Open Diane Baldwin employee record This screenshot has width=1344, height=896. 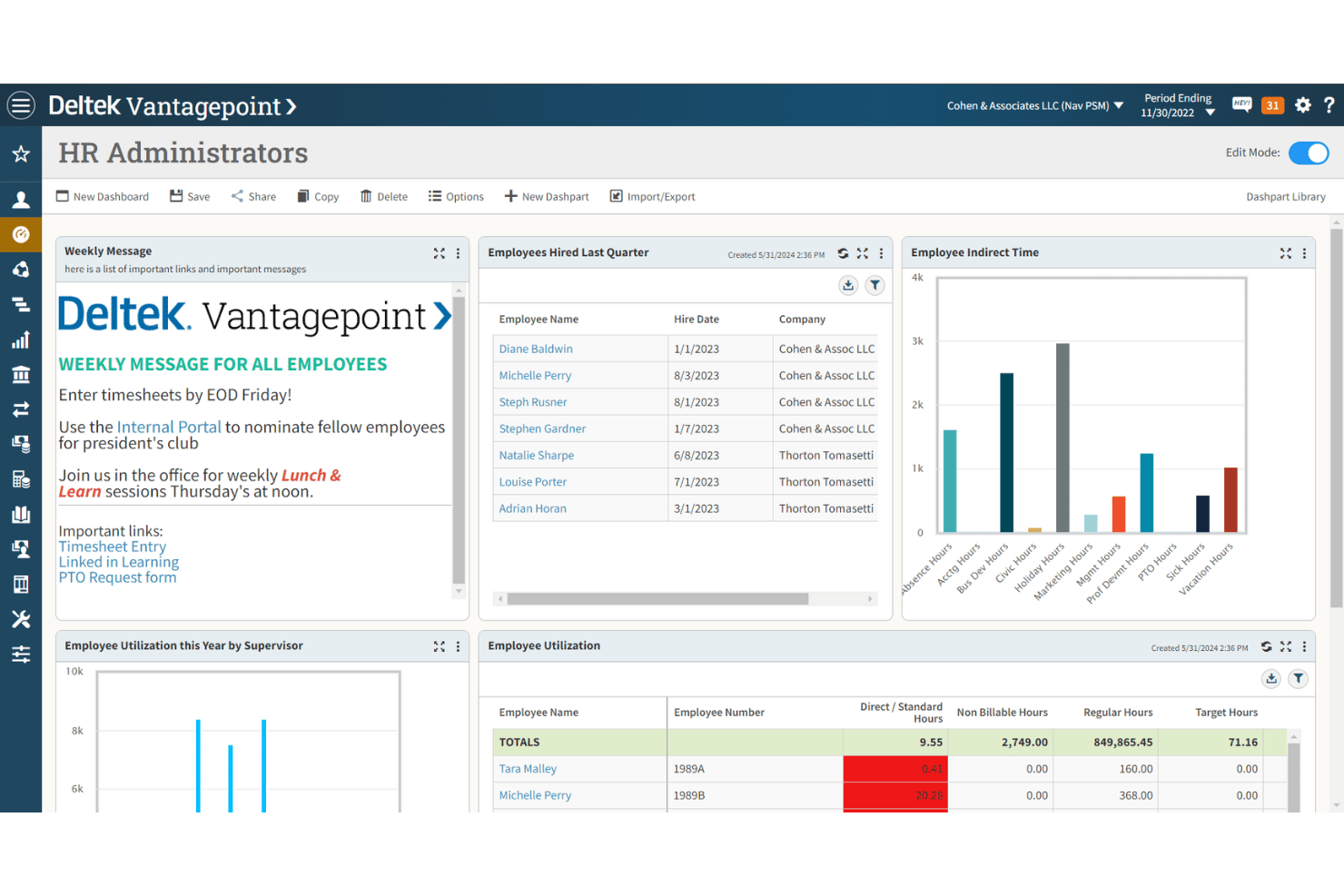coord(536,349)
